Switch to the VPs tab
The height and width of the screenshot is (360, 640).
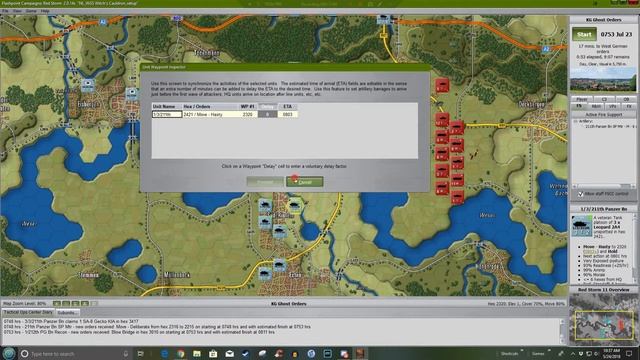612,106
